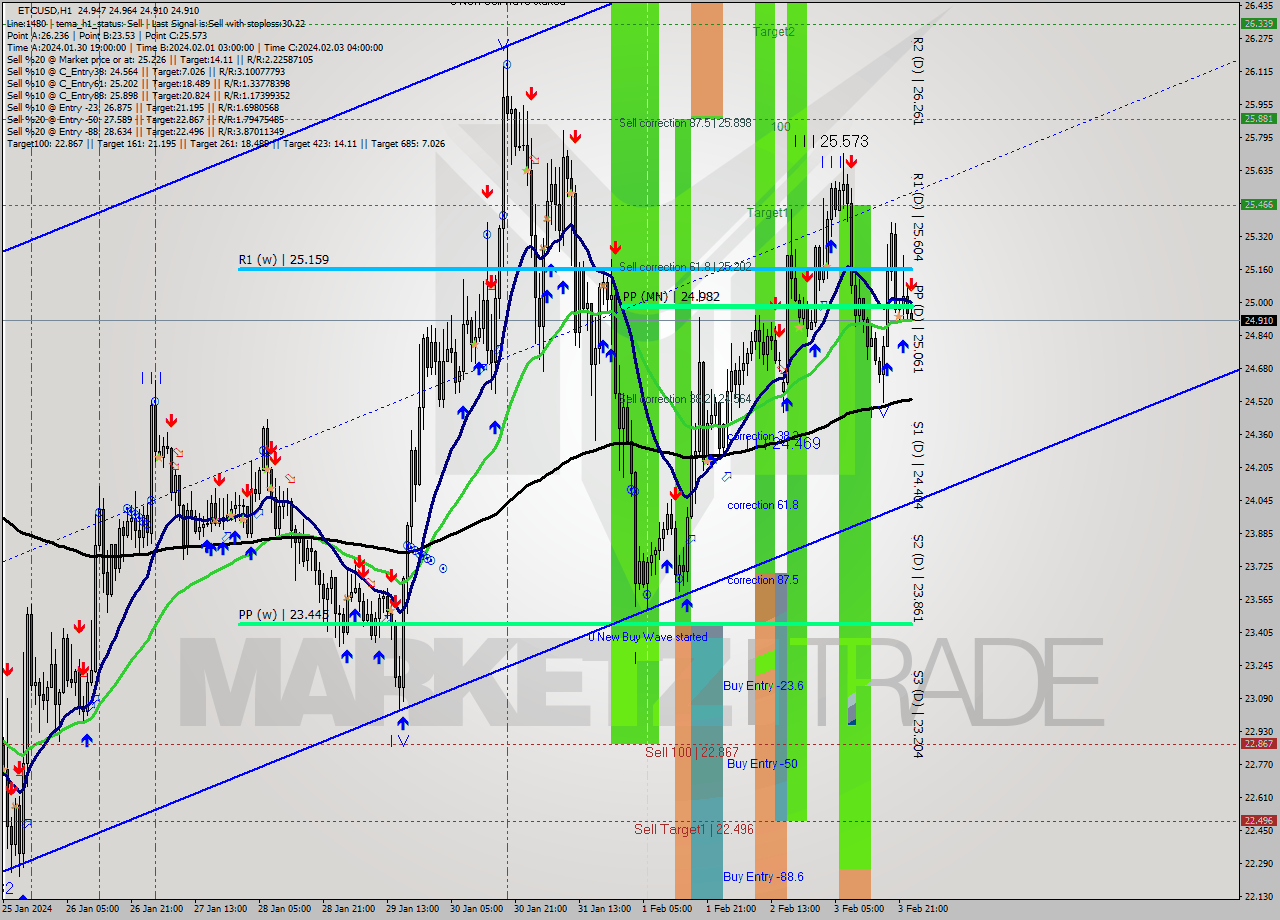This screenshot has height=920, width=1280.
Task: Click the green 'Target1' label
Action: pyautogui.click(x=769, y=213)
